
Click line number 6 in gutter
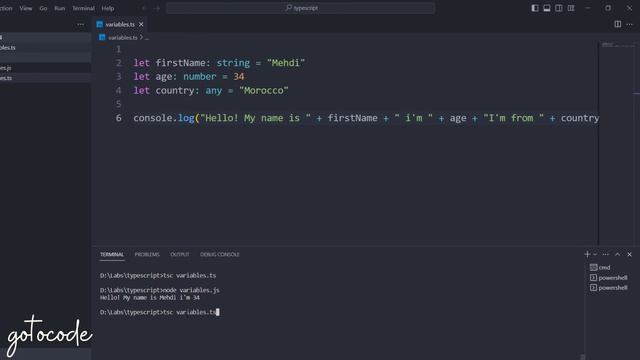tap(118, 118)
